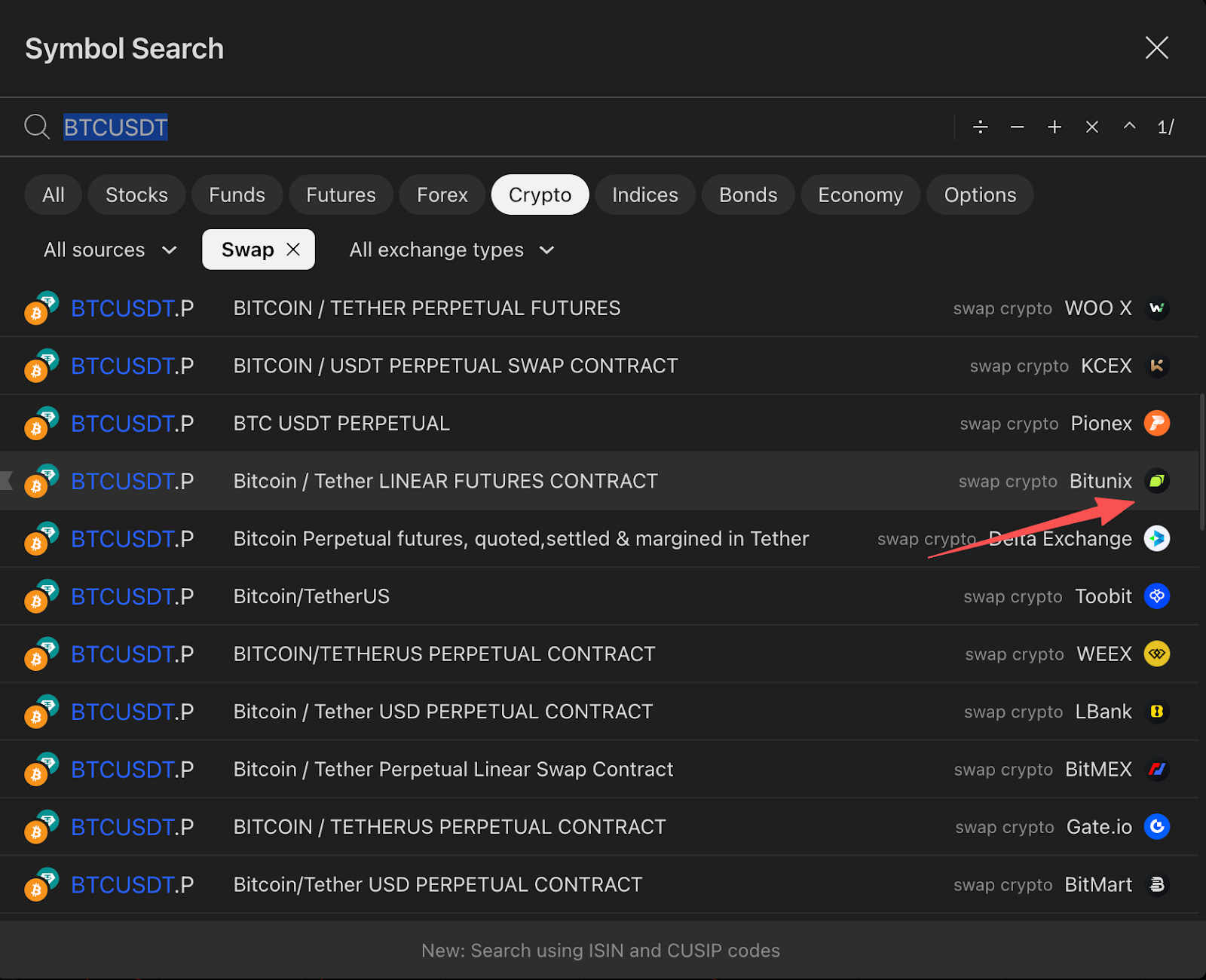This screenshot has width=1206, height=980.
Task: Remove the Swap filter chip
Action: [x=293, y=250]
